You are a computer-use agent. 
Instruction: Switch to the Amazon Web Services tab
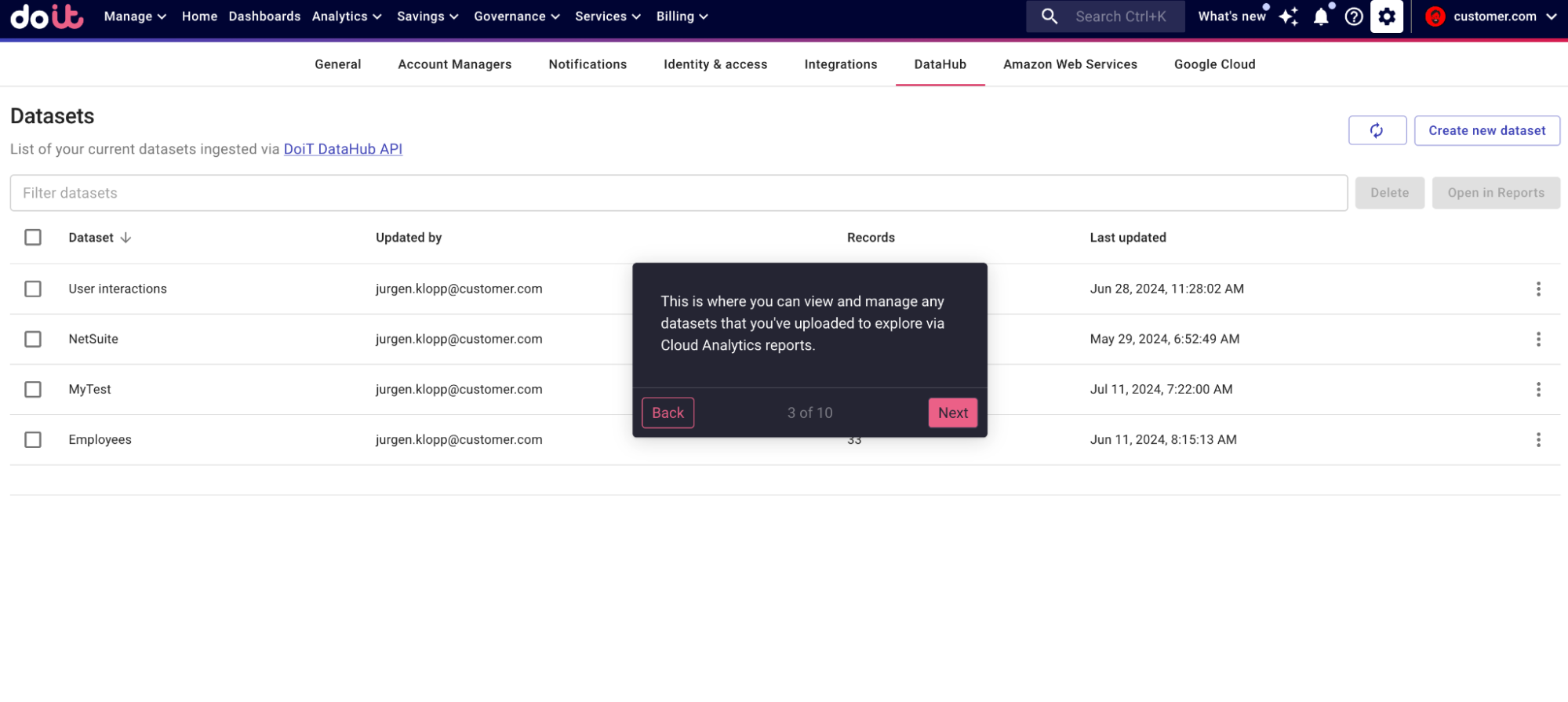(x=1070, y=64)
